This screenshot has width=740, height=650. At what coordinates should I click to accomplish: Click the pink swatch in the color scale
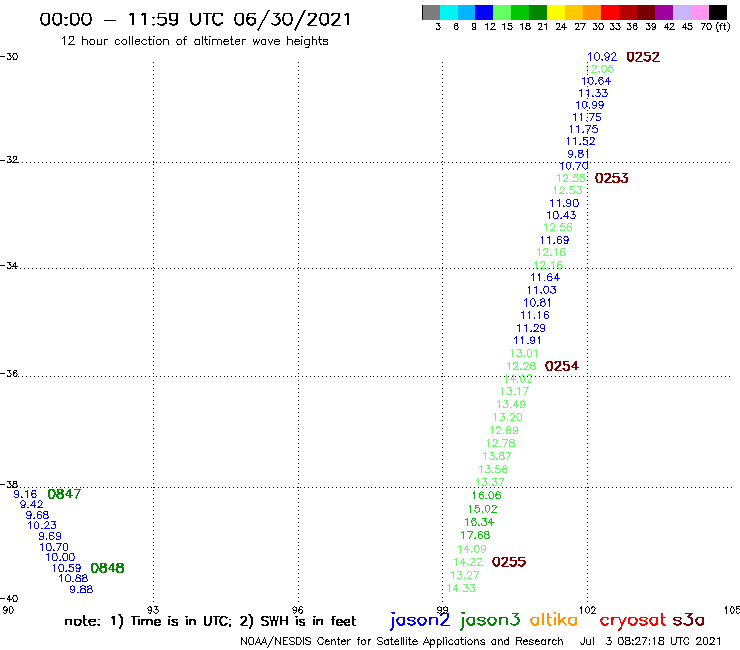(x=699, y=12)
